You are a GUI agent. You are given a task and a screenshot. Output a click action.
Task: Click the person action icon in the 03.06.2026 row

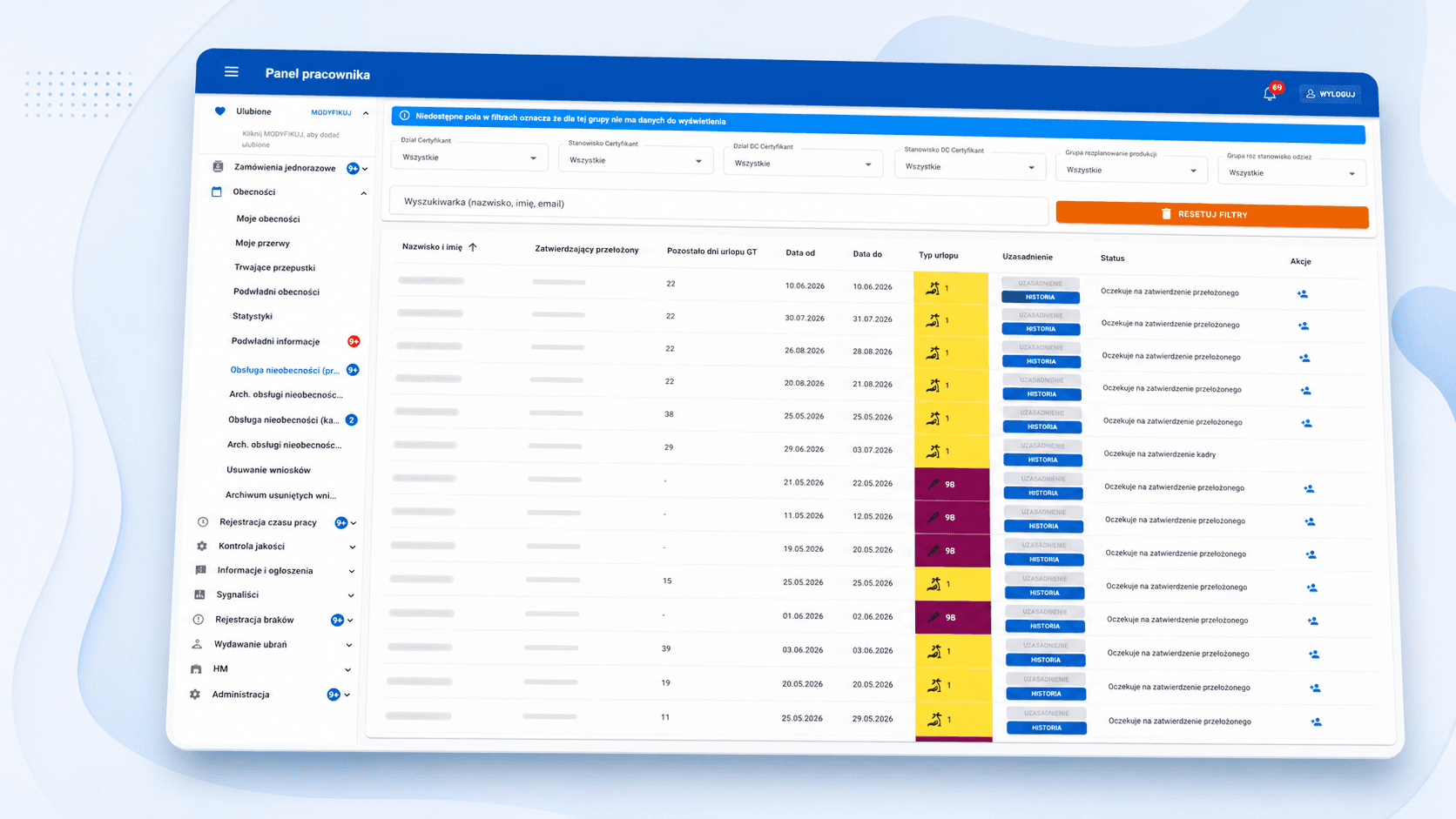click(1314, 655)
